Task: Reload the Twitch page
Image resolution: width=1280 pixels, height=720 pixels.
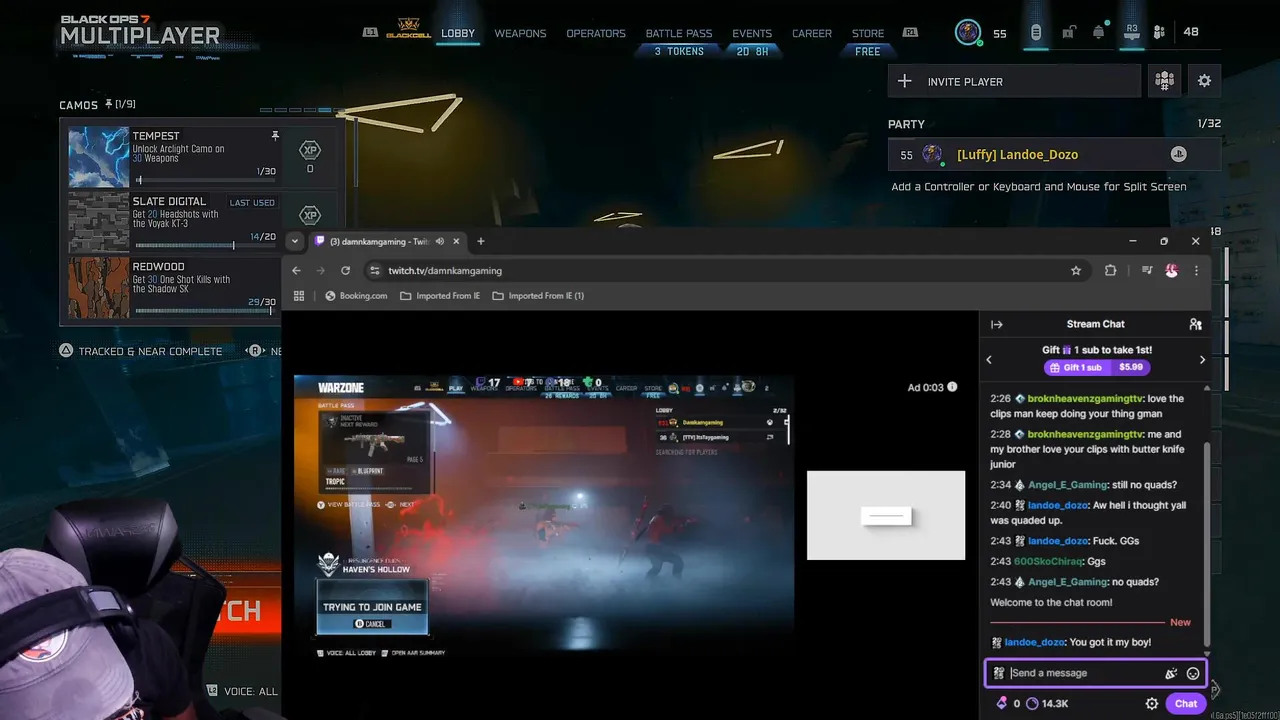Action: [x=345, y=270]
